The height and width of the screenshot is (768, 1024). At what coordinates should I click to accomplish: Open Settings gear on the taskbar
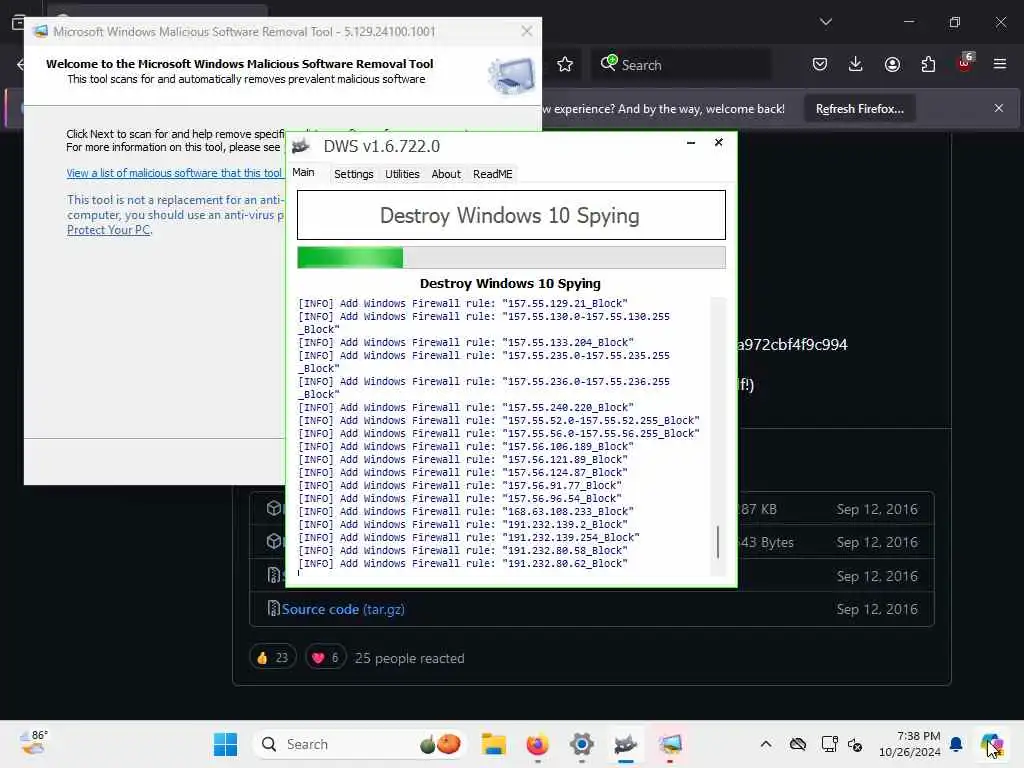[x=581, y=744]
